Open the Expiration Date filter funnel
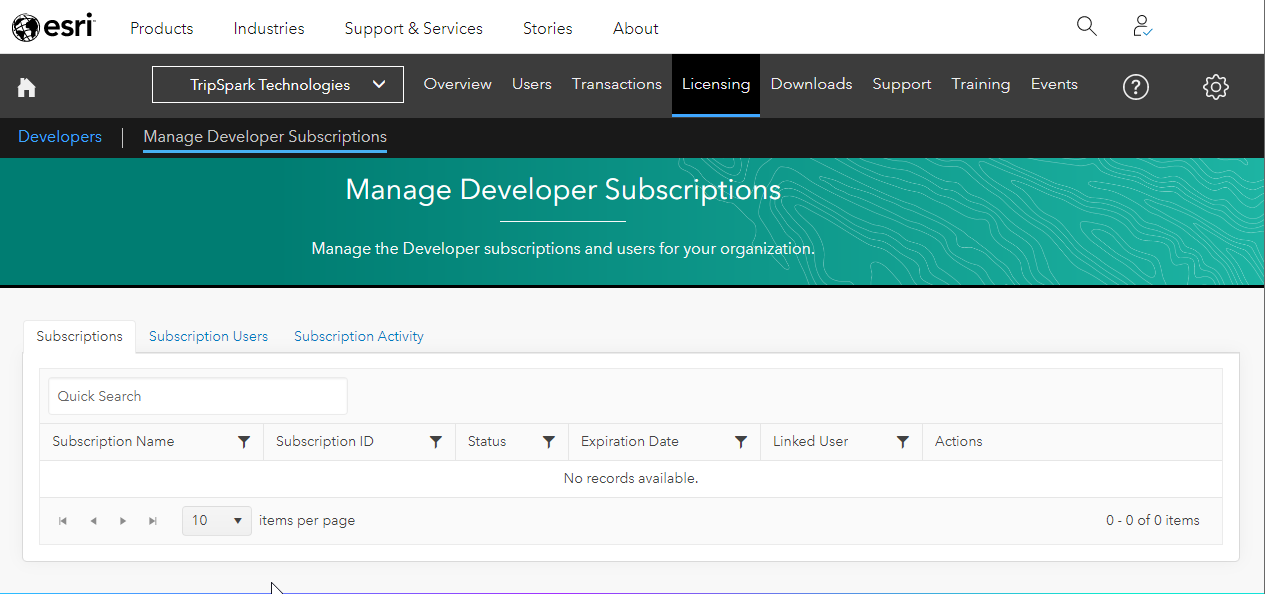1265x594 pixels. tap(741, 441)
